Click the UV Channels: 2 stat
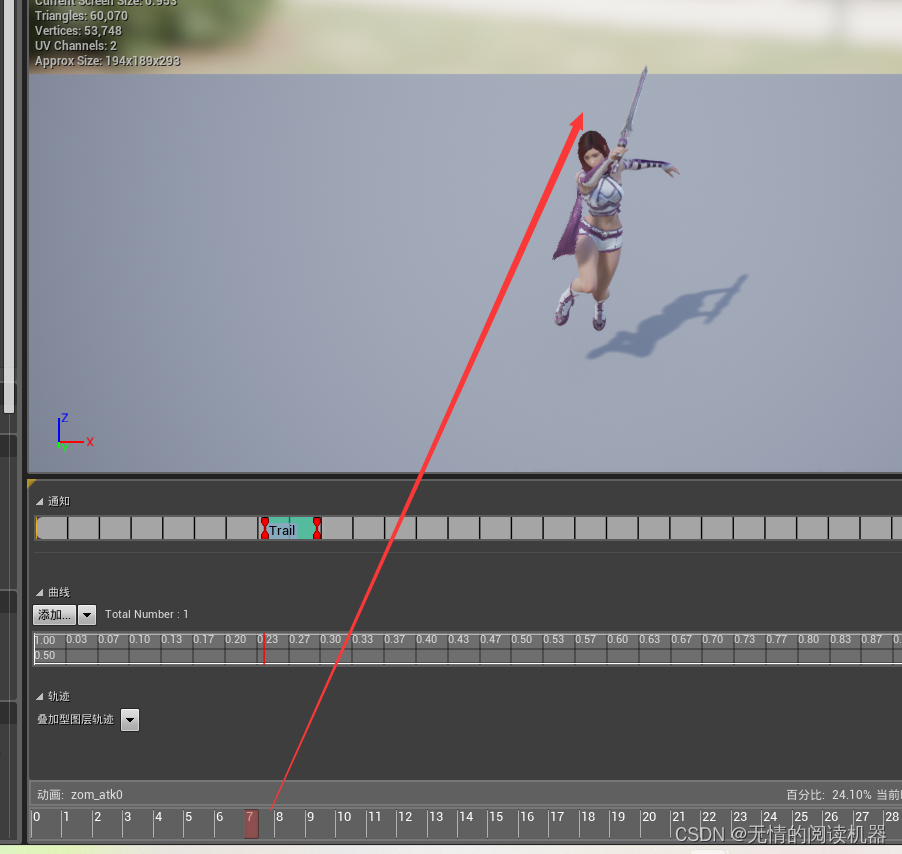 point(76,46)
